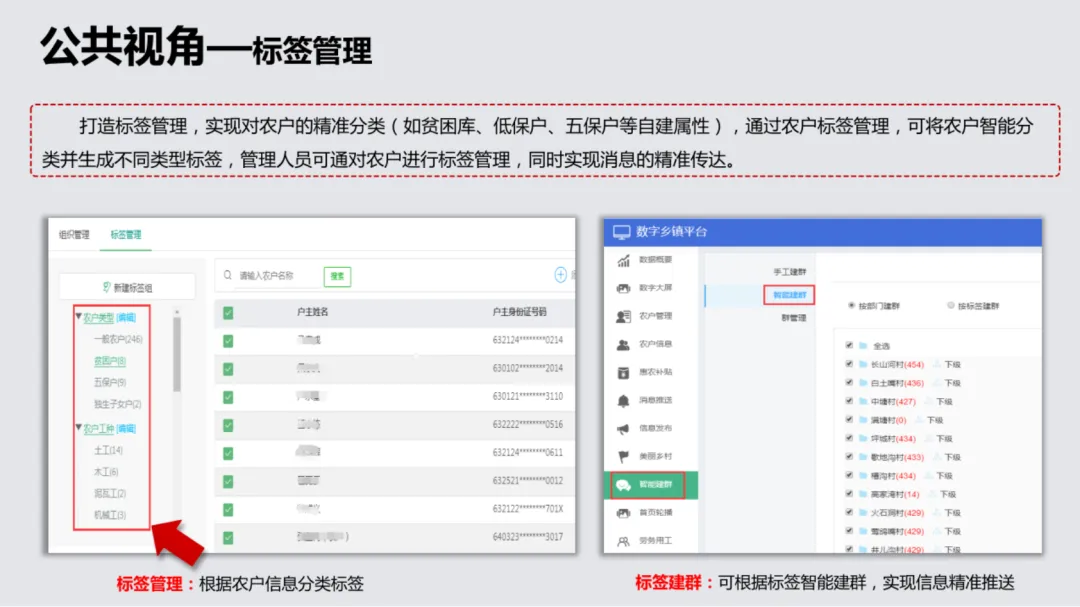Click ID cell 632222********0516

(528, 424)
